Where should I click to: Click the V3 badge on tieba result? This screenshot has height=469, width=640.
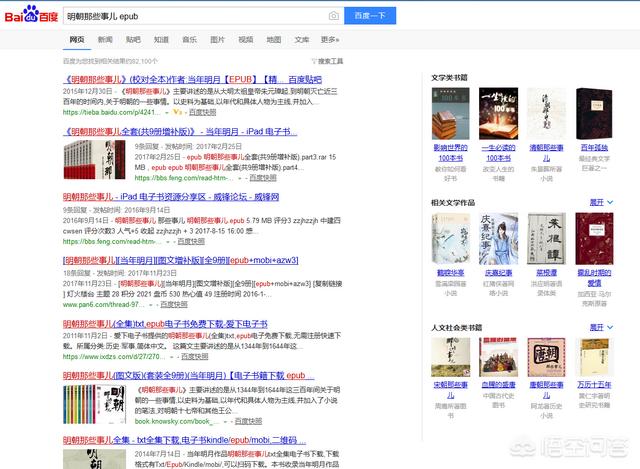coord(178,112)
